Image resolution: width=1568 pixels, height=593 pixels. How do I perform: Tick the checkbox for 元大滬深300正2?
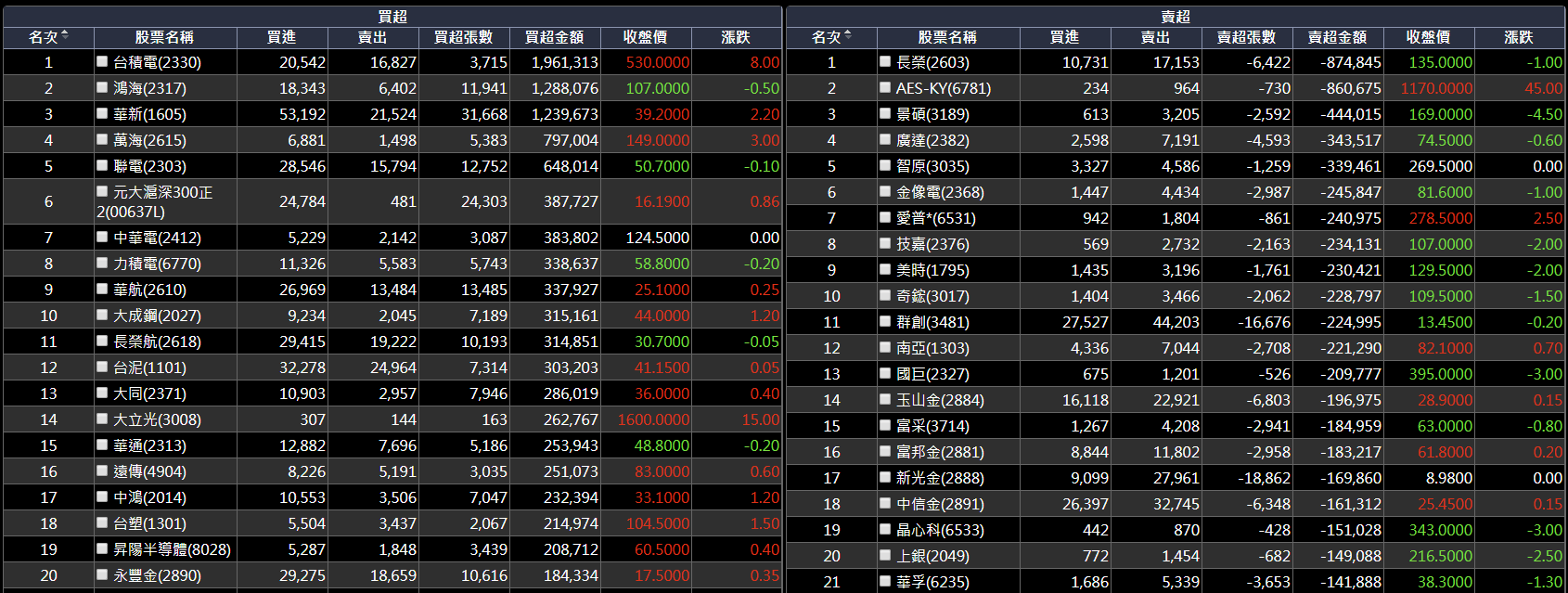[103, 191]
